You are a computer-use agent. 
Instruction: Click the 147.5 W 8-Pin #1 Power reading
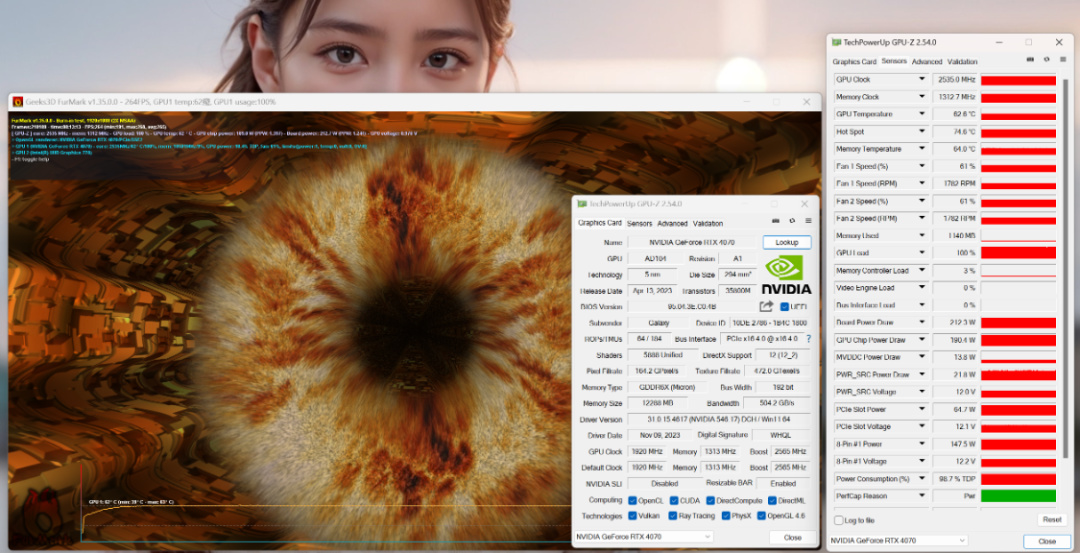955,444
